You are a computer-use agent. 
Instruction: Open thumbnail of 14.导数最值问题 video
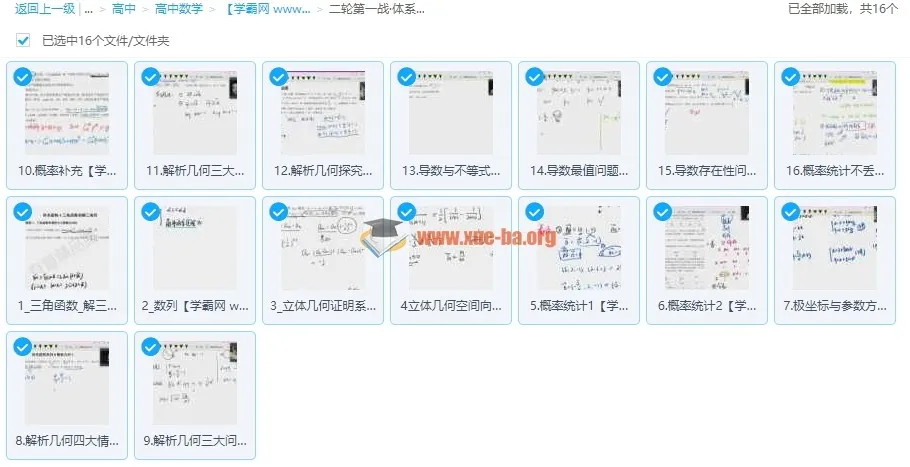coord(579,113)
